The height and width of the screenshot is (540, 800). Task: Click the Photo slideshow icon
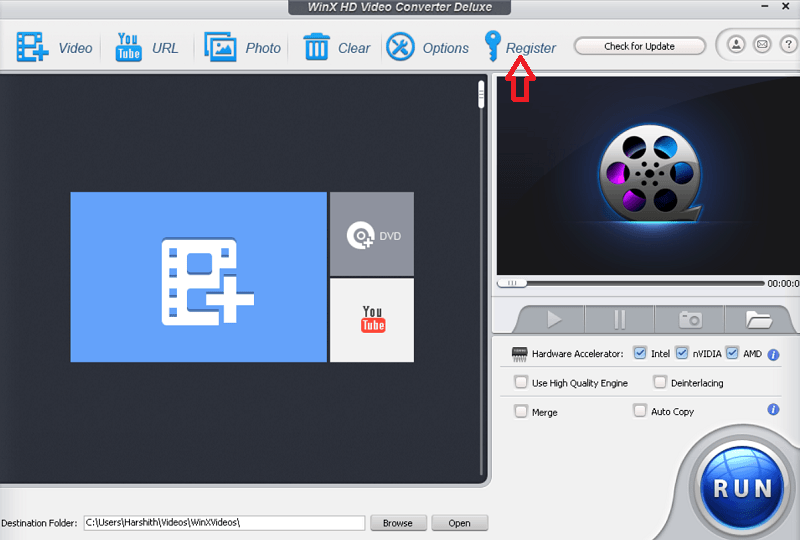[x=220, y=47]
